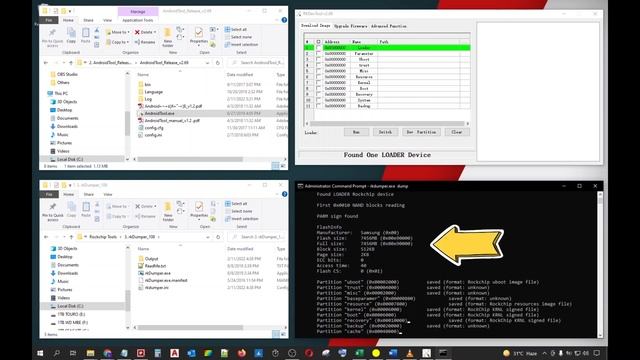Click New folder in AndroidTool Explorer ribbon
Image resolution: width=640 pixels, height=360 pixels.
click(167, 38)
